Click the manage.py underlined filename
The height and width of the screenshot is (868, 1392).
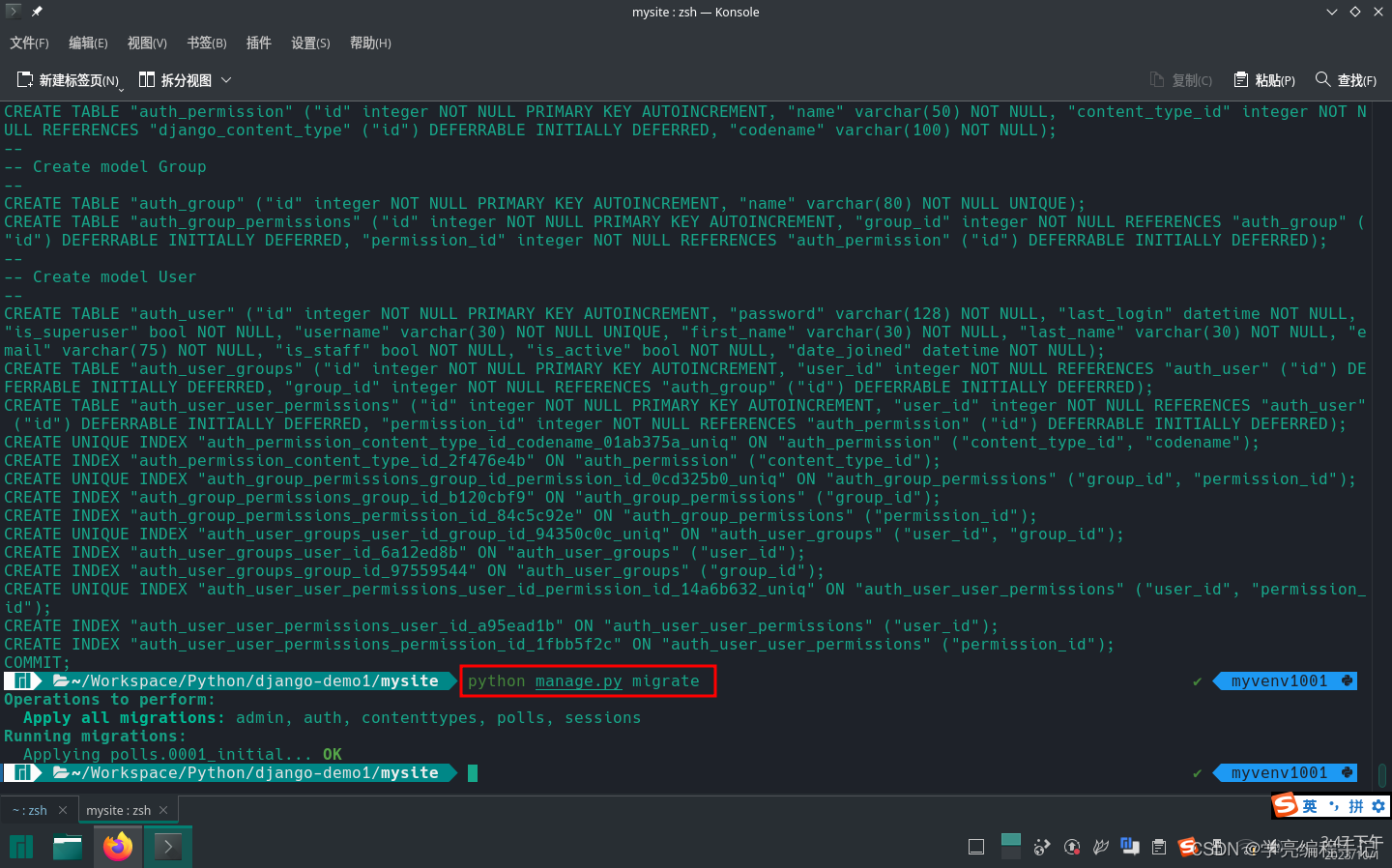click(x=579, y=681)
